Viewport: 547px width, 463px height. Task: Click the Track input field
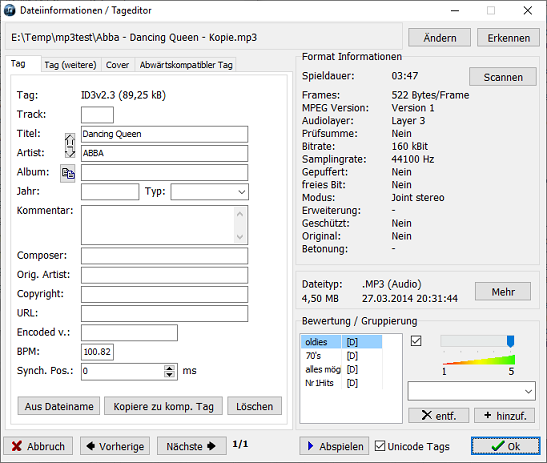(97, 115)
